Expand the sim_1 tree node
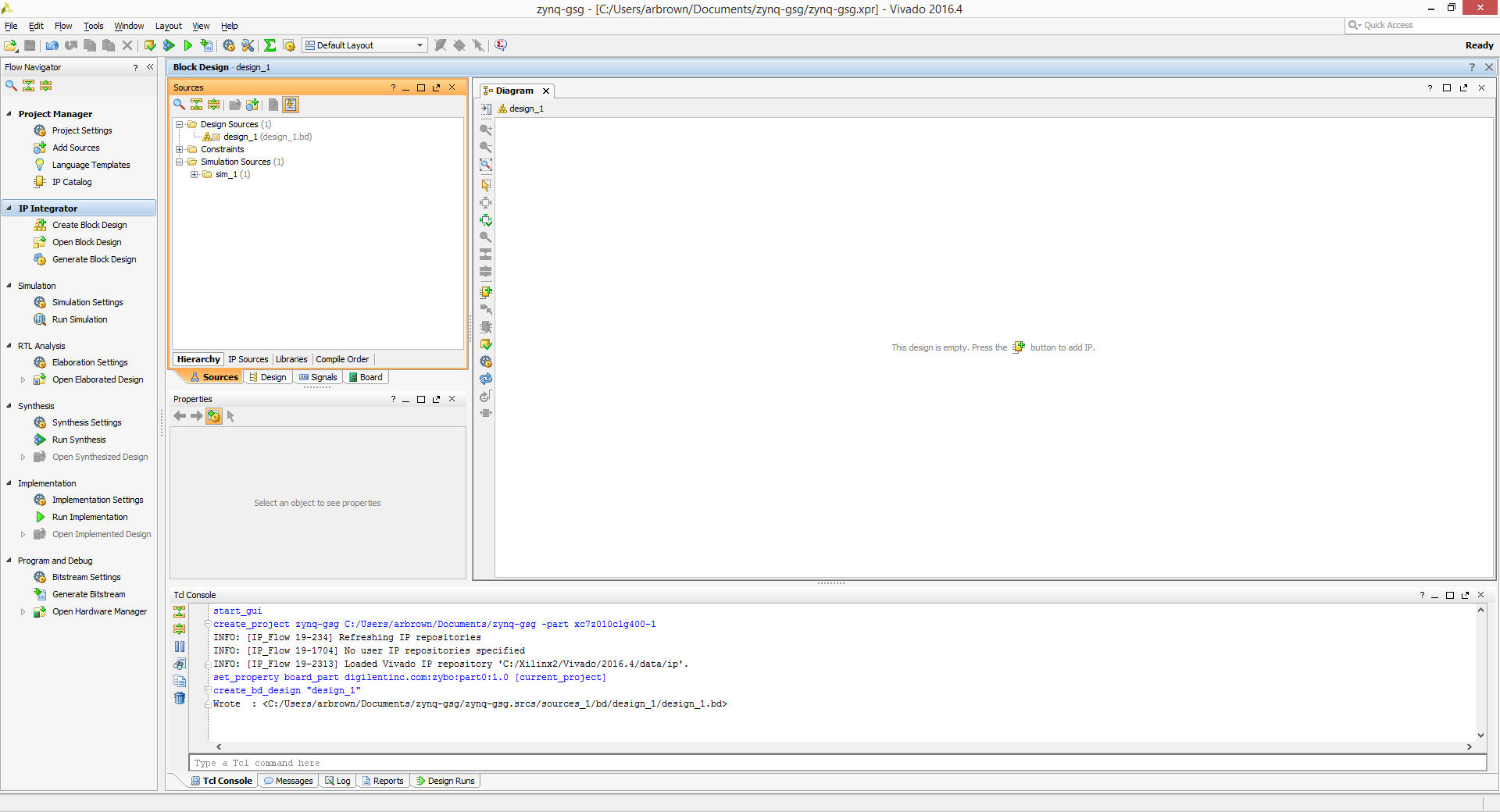 (x=194, y=174)
